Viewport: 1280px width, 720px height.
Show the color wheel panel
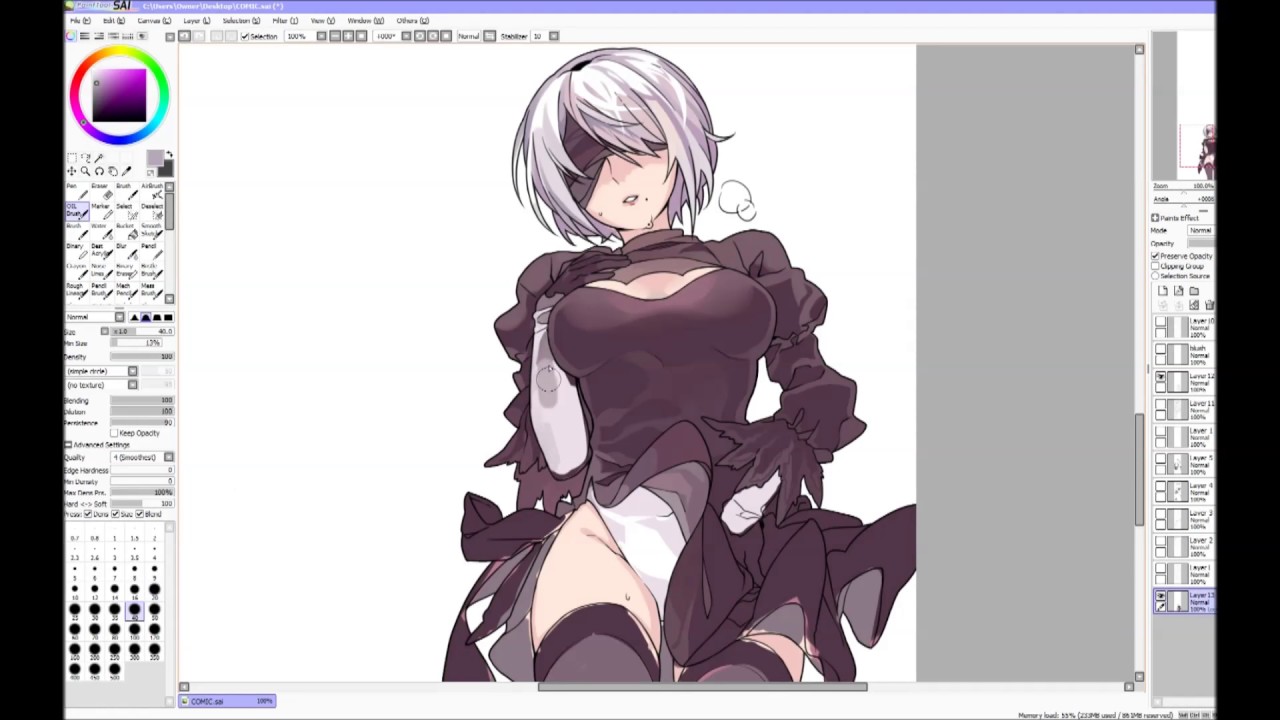coord(71,36)
